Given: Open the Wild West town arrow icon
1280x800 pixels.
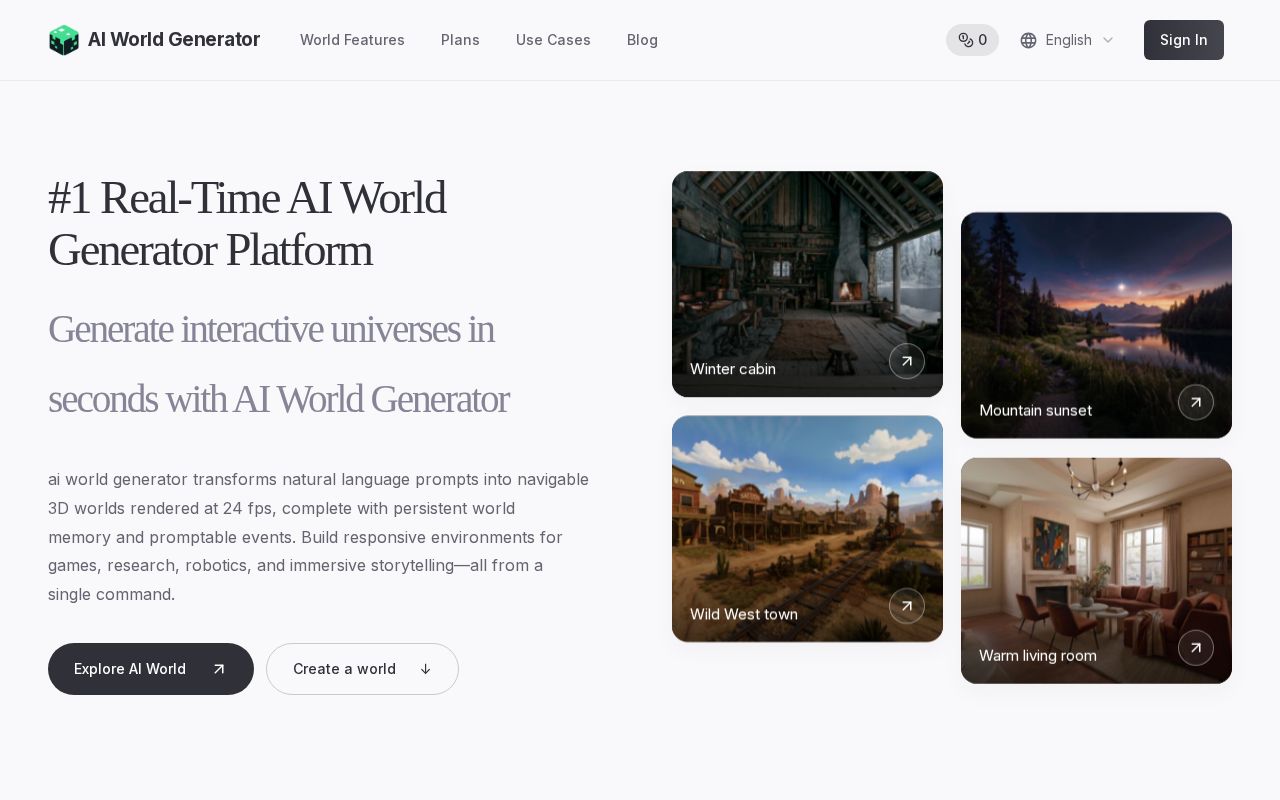Looking at the screenshot, I should point(907,606).
